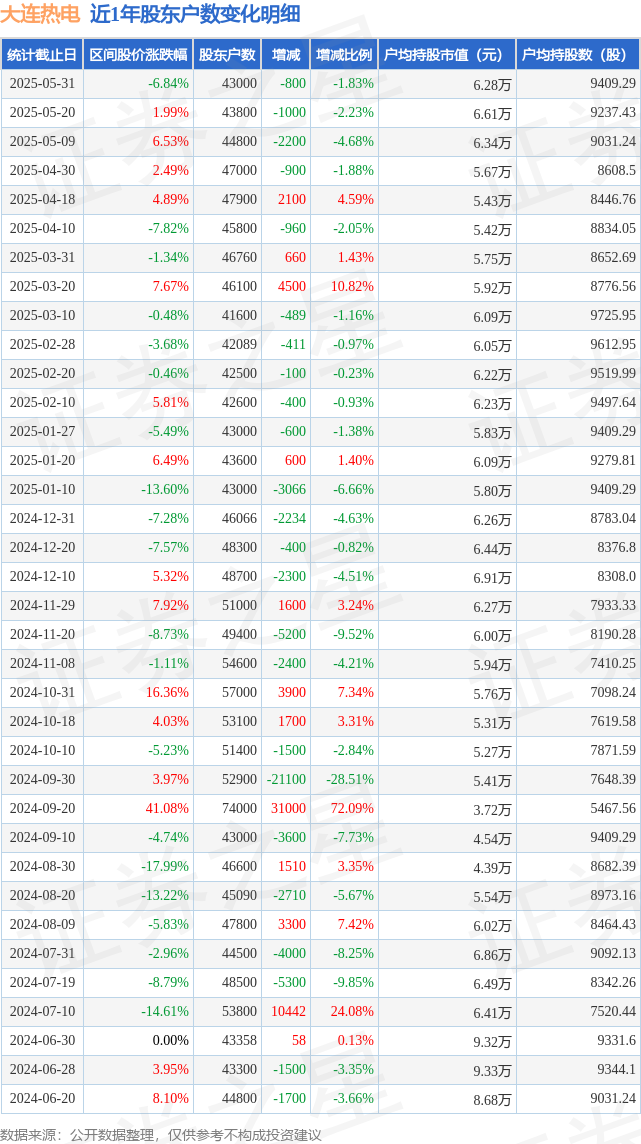Viewport: 641px width, 1144px height.
Task: Click the 区间股价涨跌幅 column header
Action: click(x=138, y=55)
